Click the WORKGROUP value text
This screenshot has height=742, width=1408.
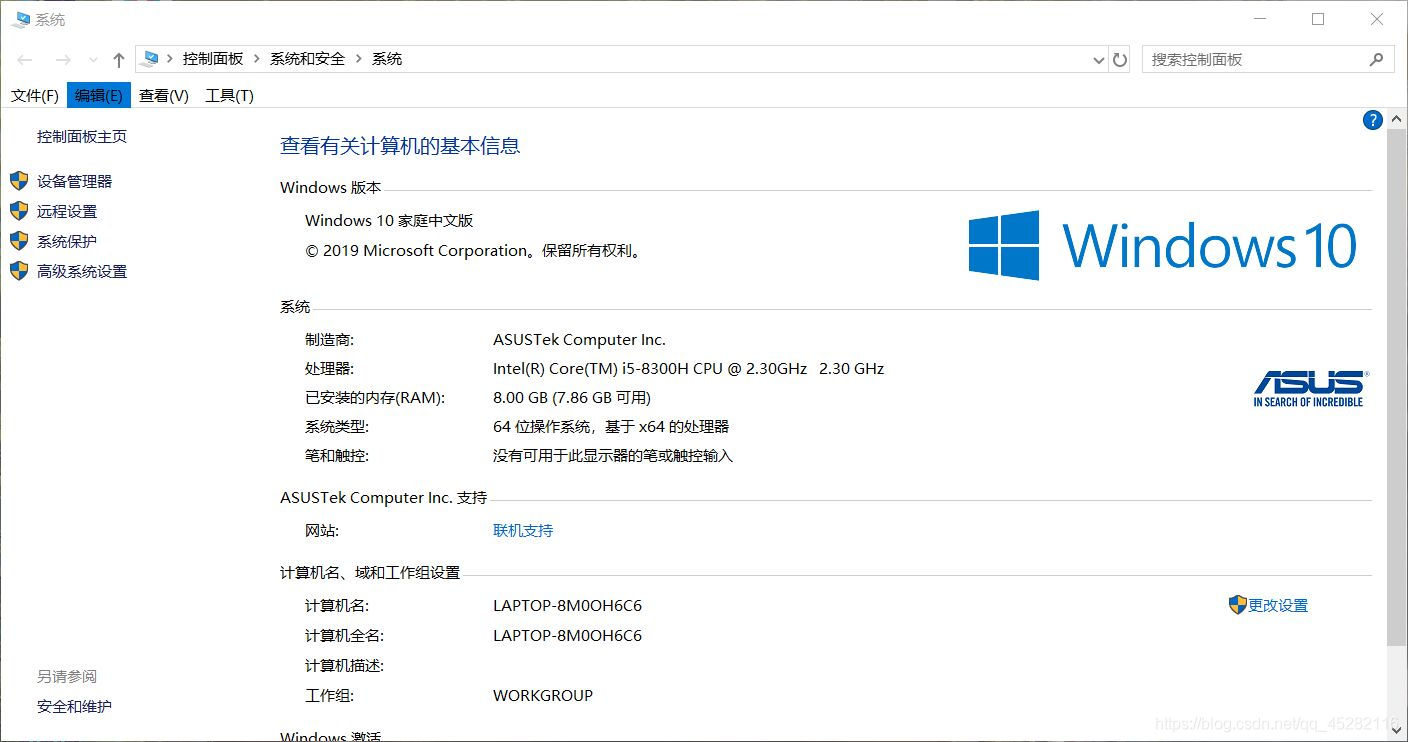543,695
